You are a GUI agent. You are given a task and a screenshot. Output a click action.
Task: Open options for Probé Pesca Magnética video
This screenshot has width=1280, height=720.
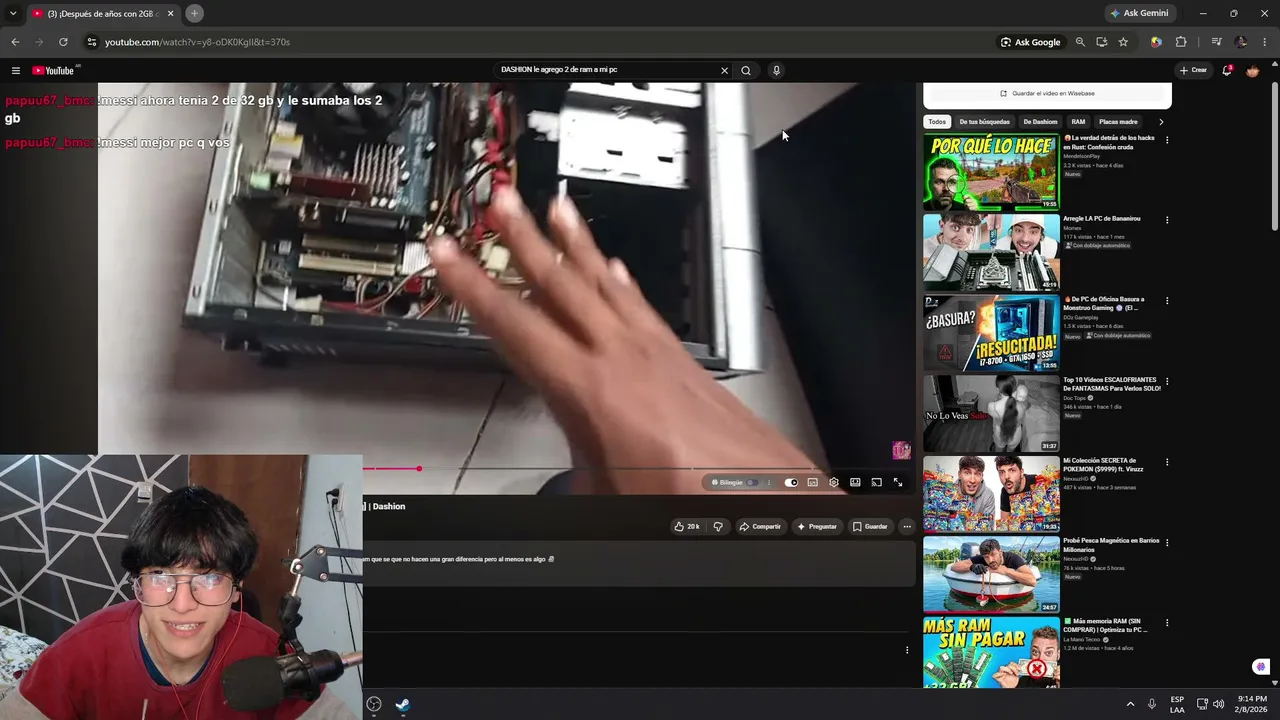(1167, 543)
